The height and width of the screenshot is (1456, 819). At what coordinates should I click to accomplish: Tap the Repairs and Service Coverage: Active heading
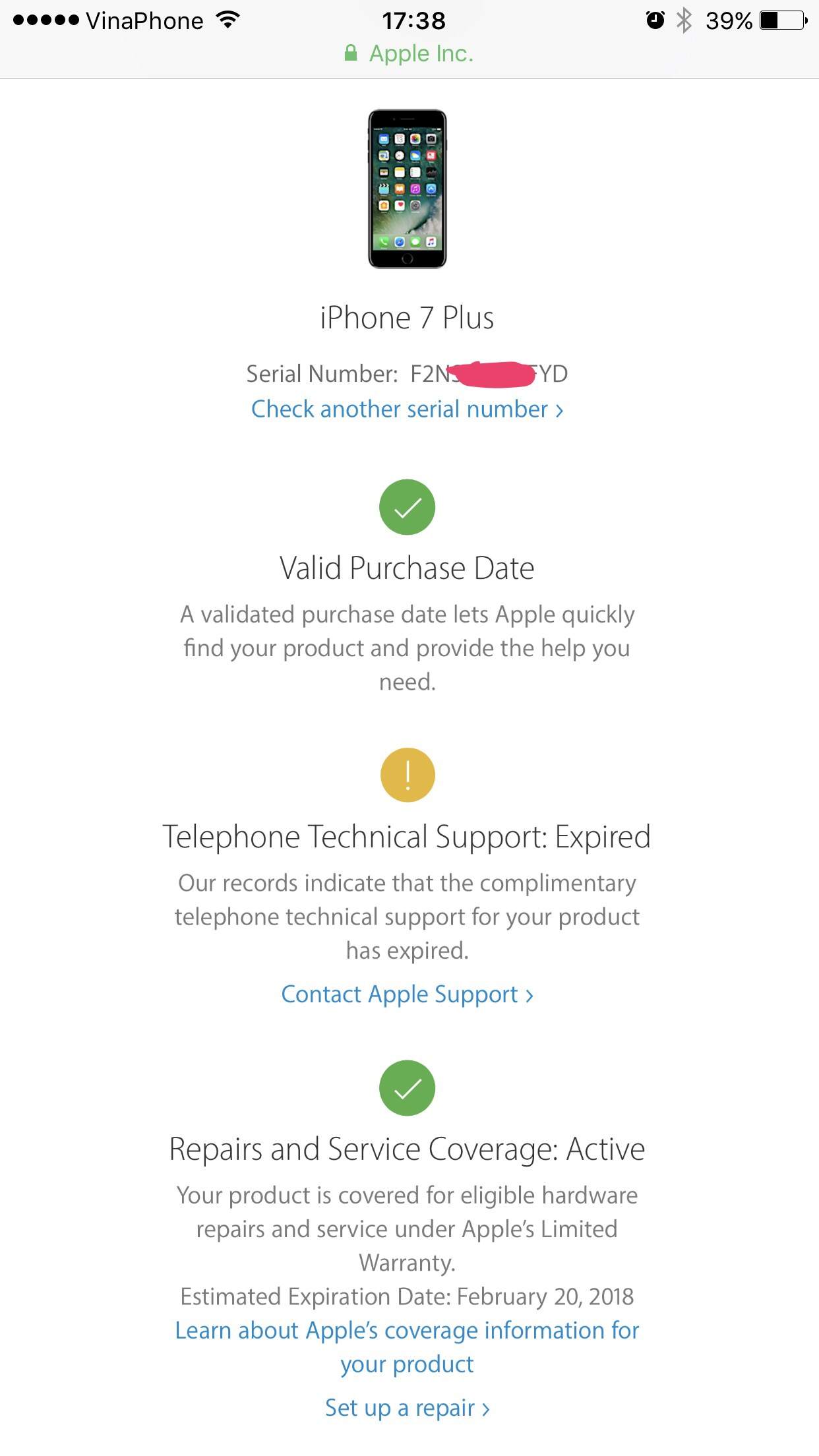click(x=407, y=1149)
